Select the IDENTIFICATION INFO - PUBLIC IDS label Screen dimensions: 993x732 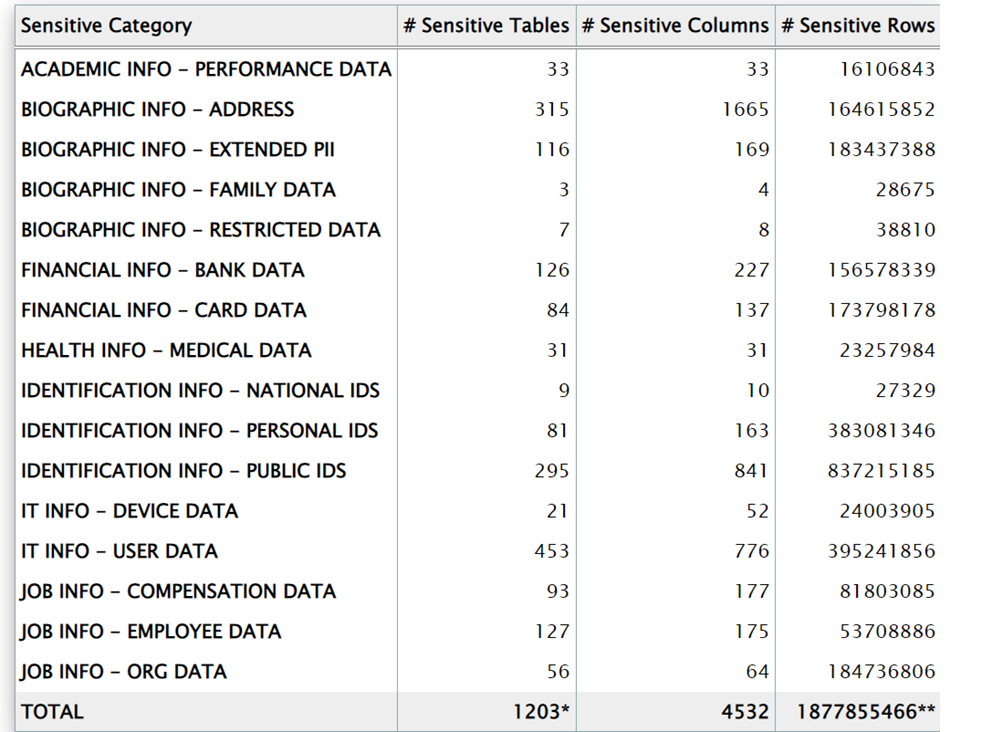point(184,471)
